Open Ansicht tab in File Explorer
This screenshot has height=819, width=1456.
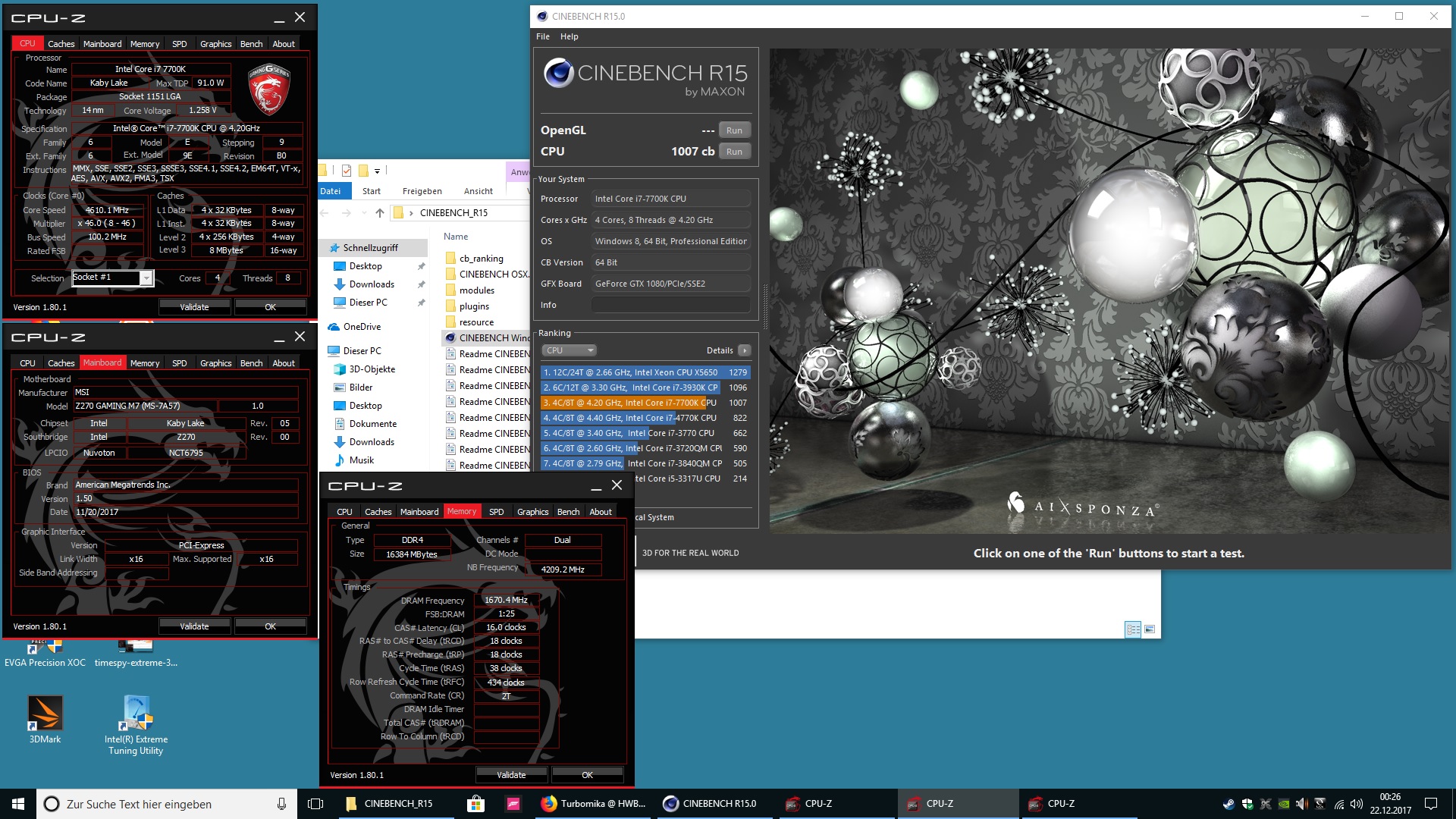pos(479,191)
